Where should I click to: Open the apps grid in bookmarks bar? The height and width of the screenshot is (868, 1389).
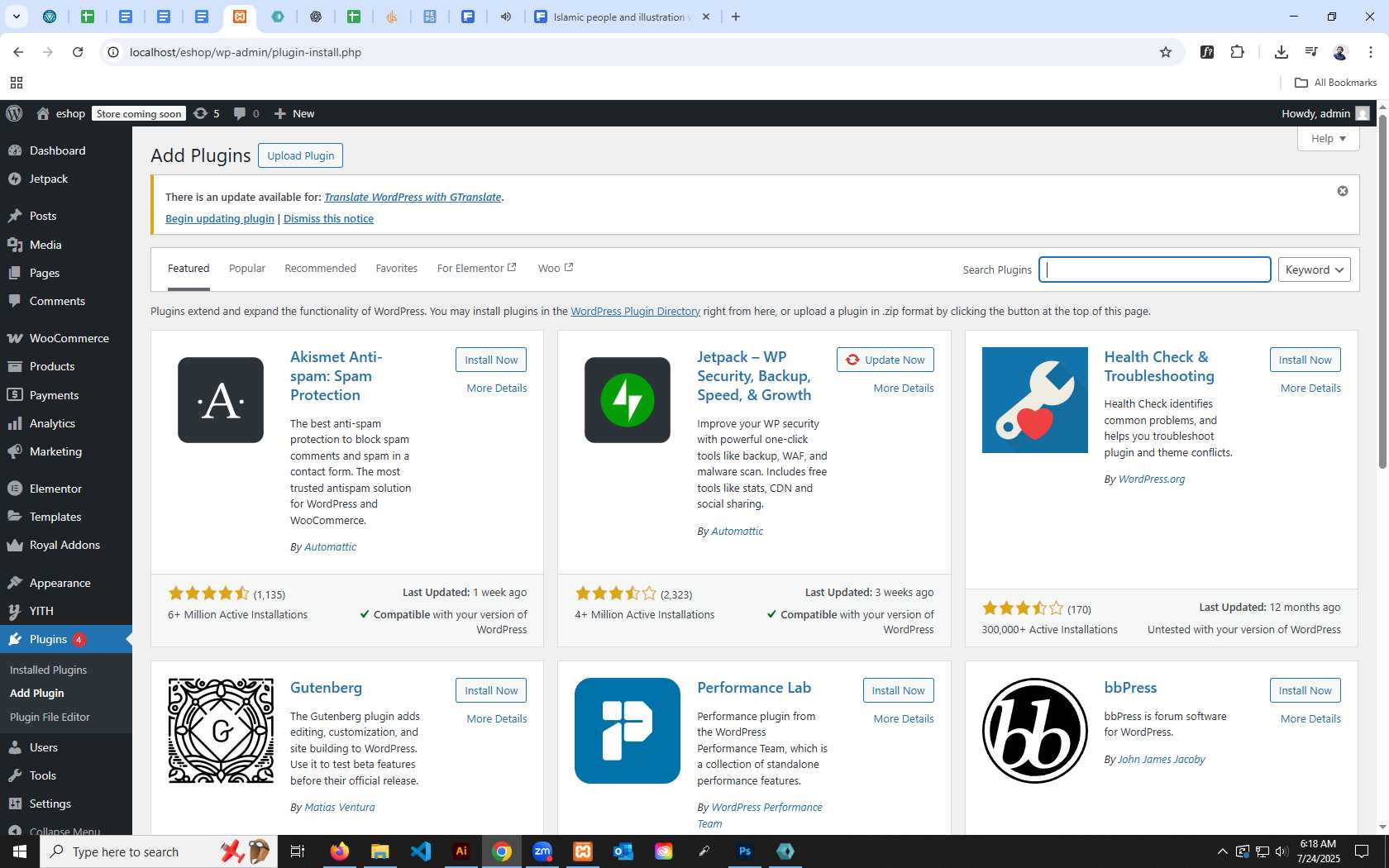pos(17,83)
